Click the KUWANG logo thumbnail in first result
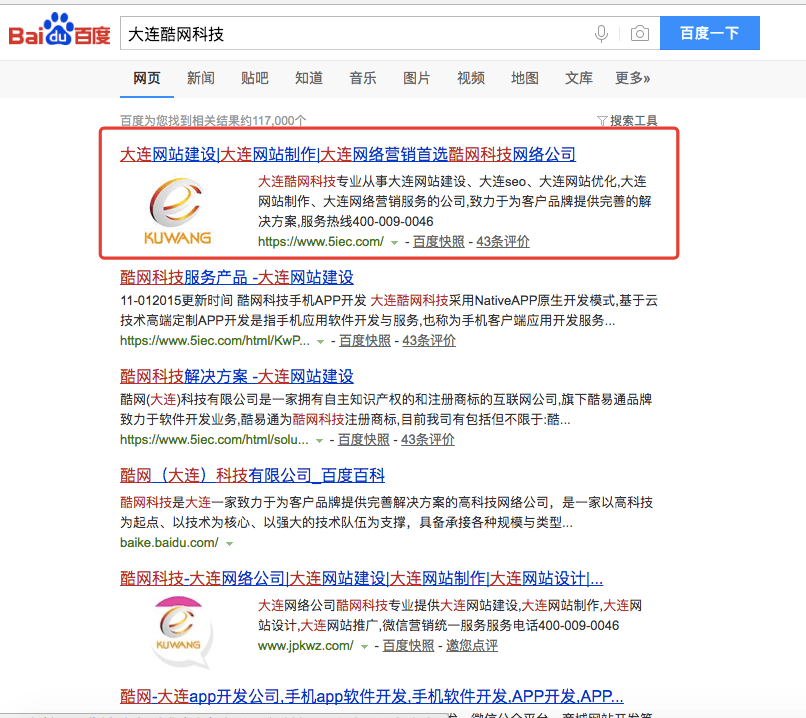Viewport: 806px width, 718px height. 177,210
